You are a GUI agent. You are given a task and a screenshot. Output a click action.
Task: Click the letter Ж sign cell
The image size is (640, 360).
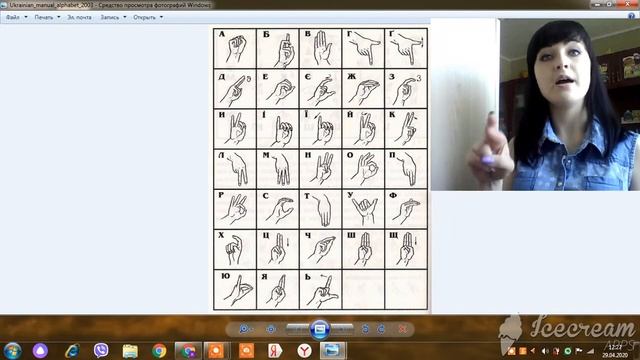point(363,89)
